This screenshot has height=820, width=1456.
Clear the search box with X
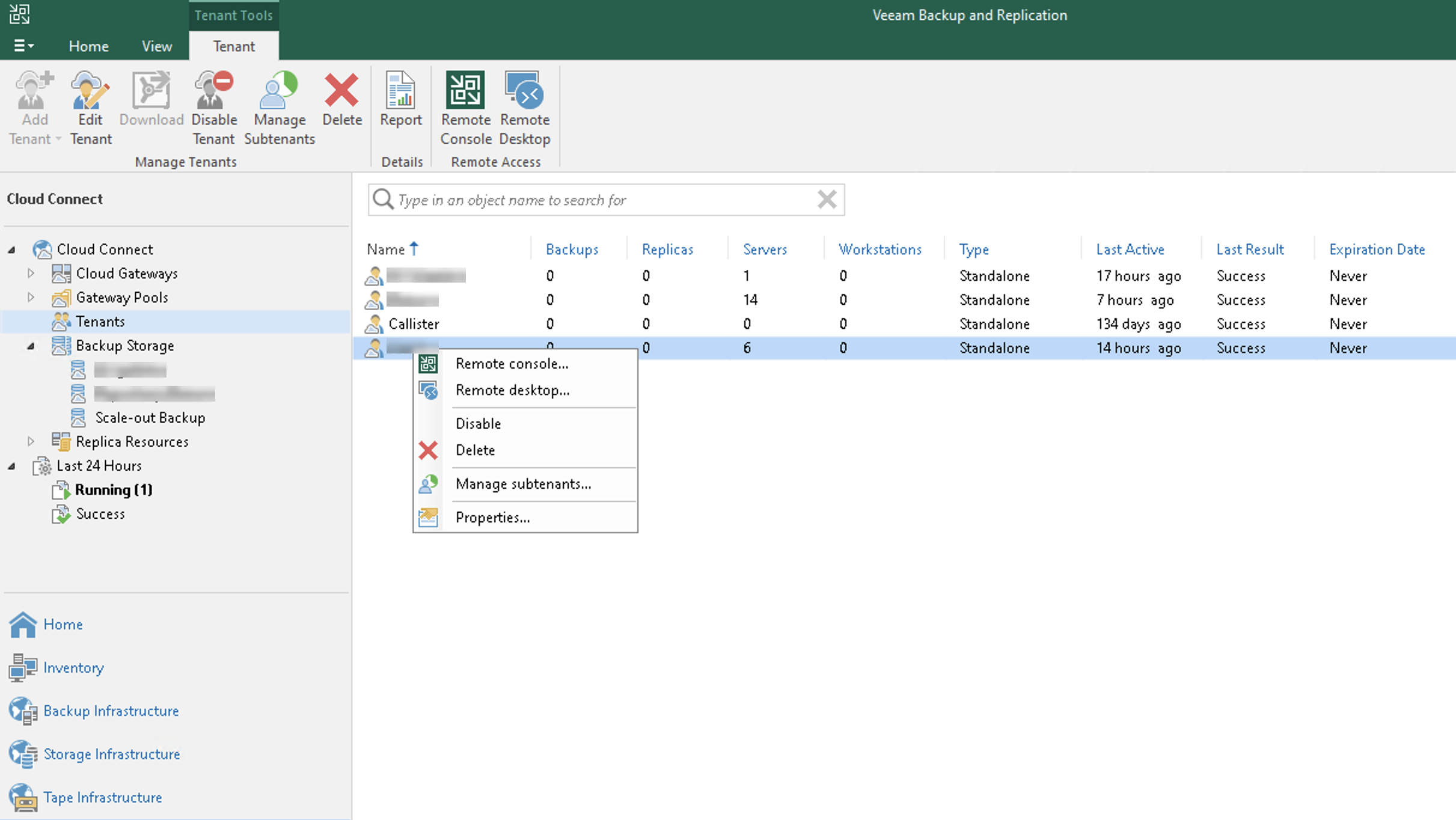(827, 199)
